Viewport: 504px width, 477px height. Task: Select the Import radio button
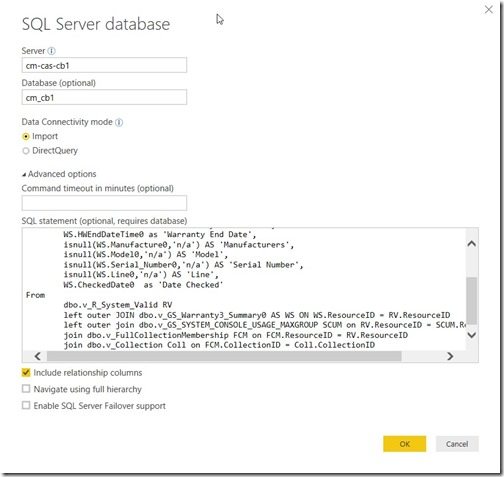tap(26, 136)
